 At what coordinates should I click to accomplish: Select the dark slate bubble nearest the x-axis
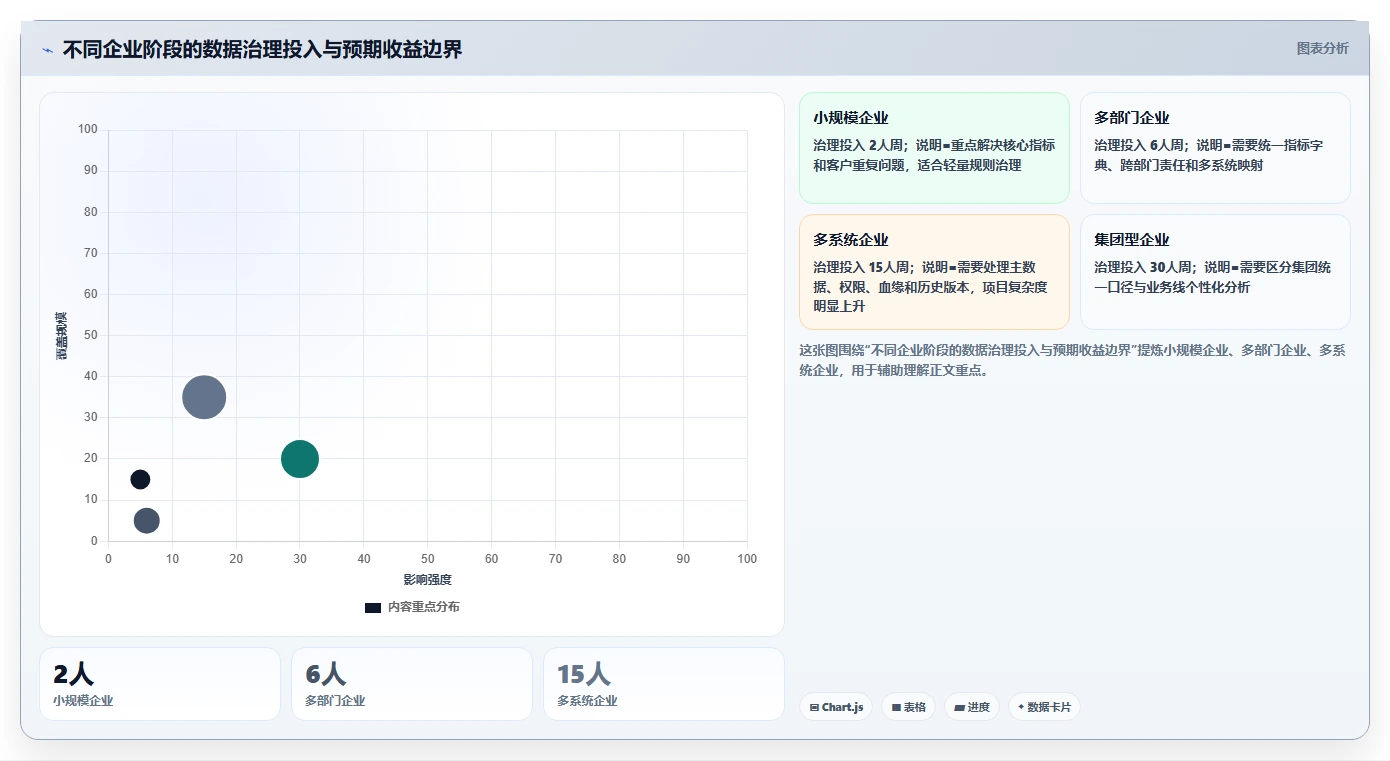[x=147, y=520]
